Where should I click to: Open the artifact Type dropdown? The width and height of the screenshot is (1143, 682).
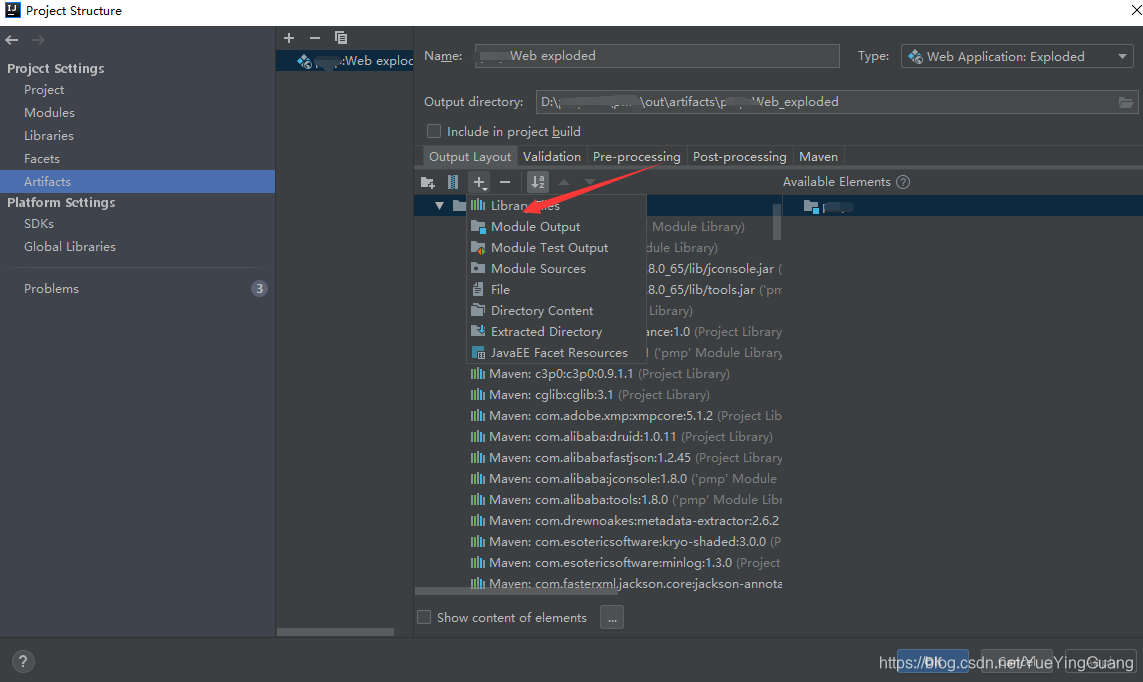tap(1018, 56)
